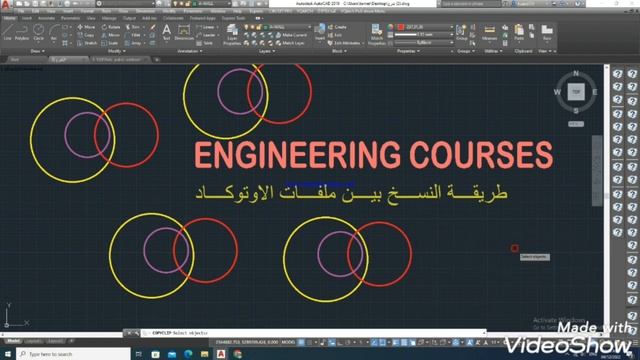Viewport: 640px width, 360px height.
Task: Click AutoCAD icon in taskbar
Action: click(x=221, y=354)
